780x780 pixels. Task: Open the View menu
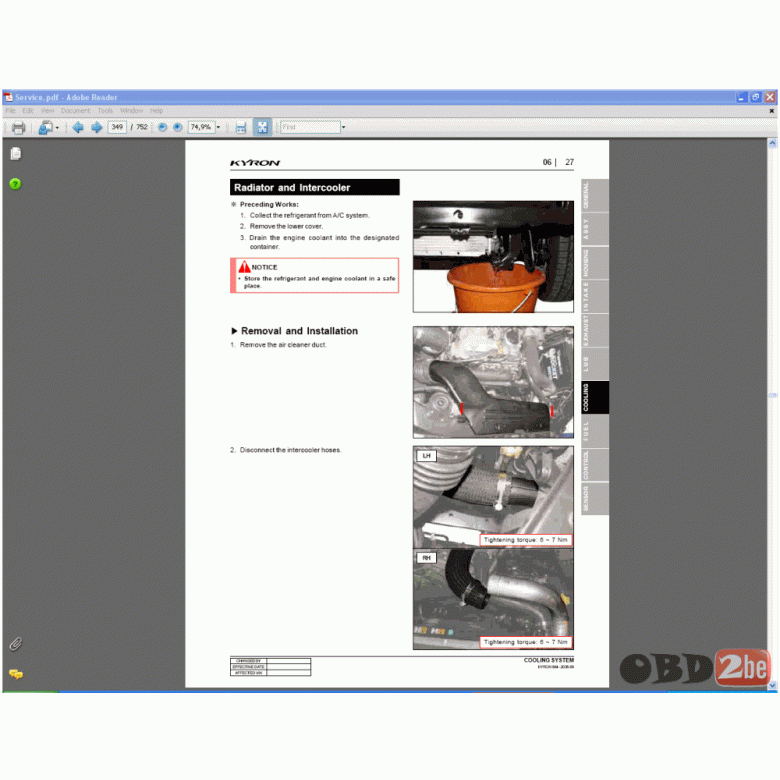point(47,110)
